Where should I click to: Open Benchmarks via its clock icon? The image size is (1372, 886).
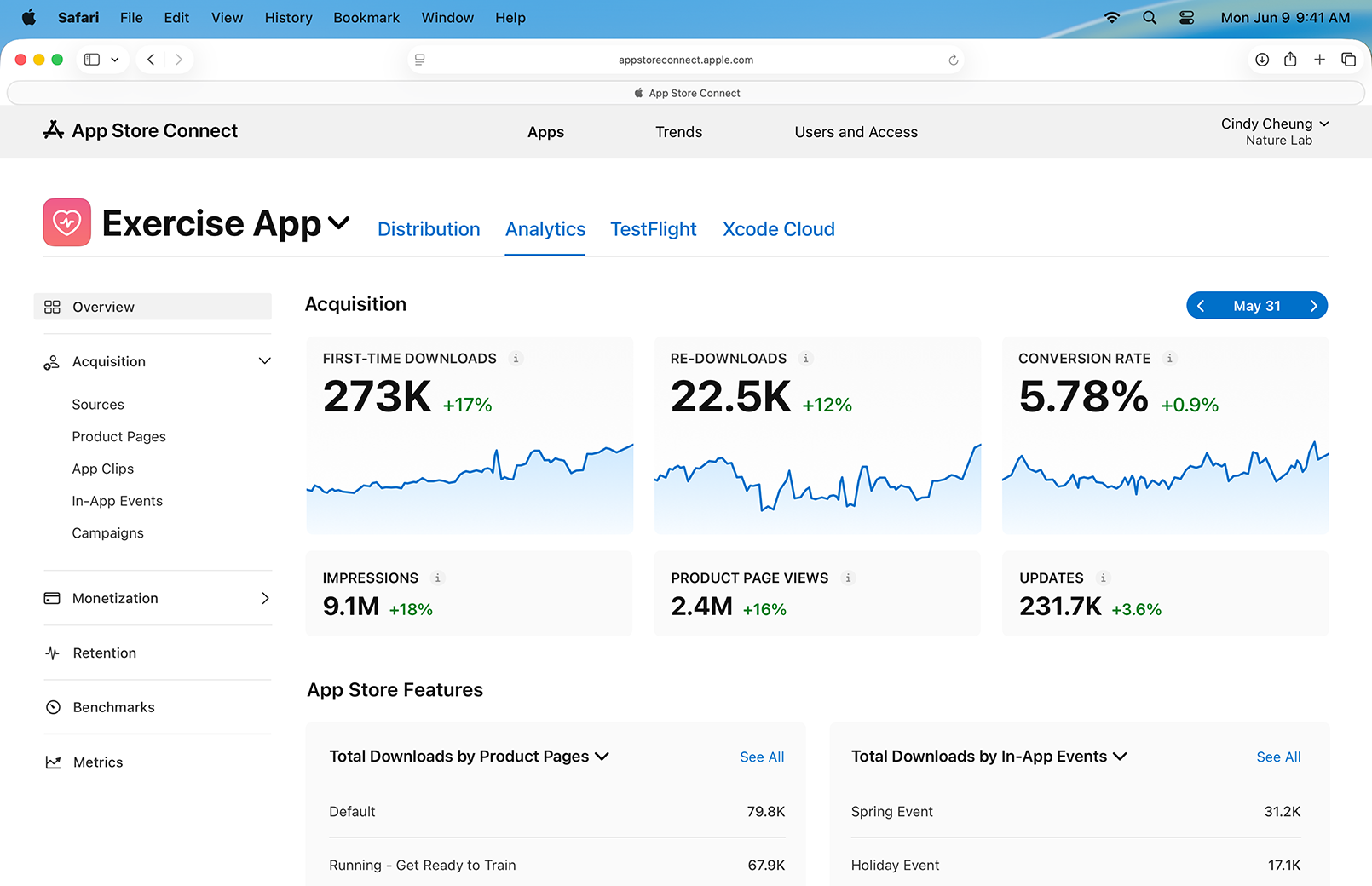[x=52, y=707]
